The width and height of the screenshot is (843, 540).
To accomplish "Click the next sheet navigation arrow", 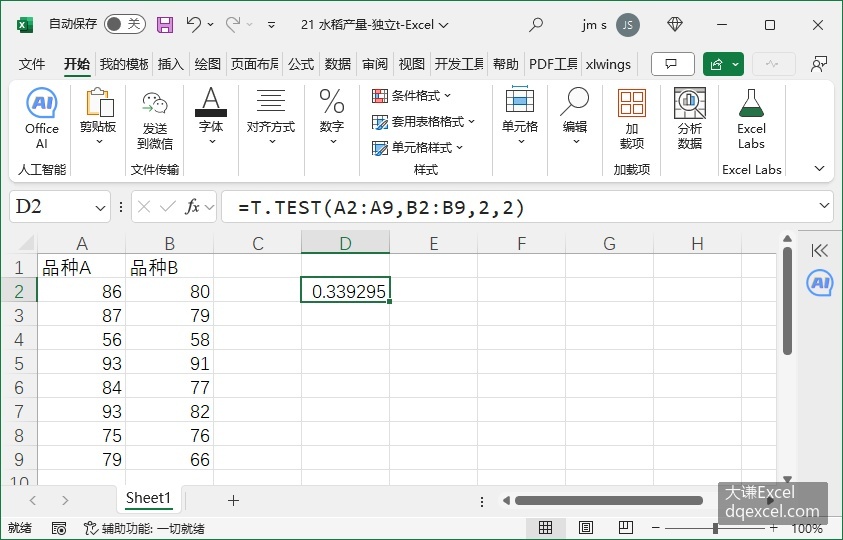I will pyautogui.click(x=65, y=501).
